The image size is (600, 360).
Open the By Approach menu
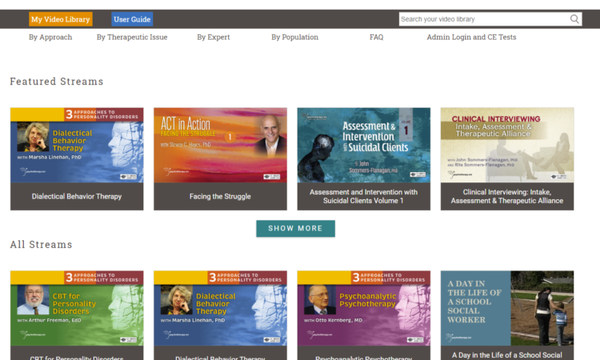[x=50, y=37]
